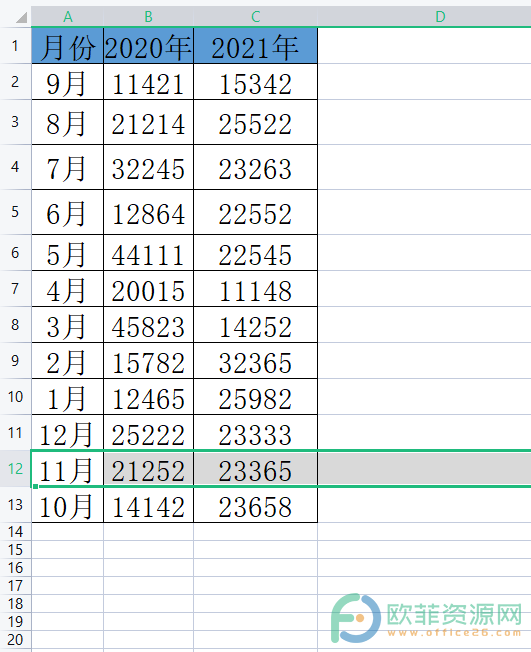Click cell with value 21214
The width and height of the screenshot is (531, 652).
148,122
